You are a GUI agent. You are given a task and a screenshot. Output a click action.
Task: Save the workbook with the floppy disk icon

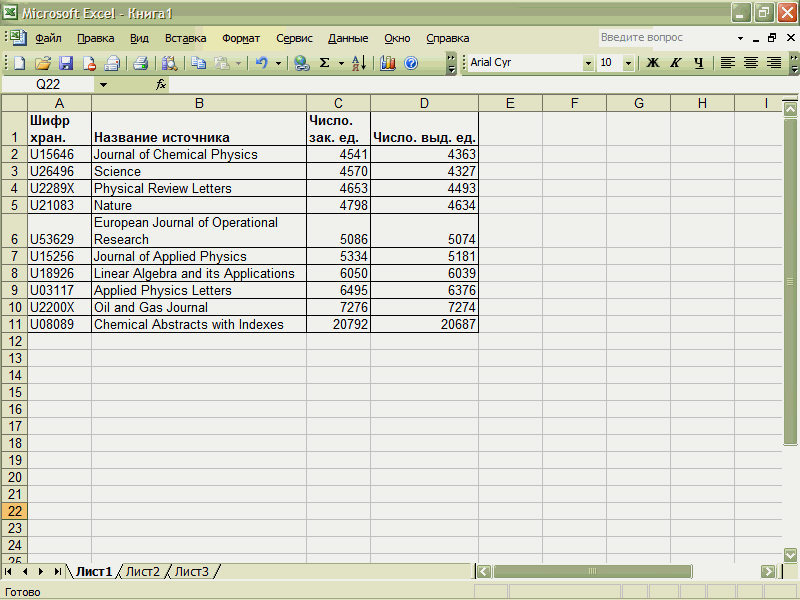(x=66, y=63)
